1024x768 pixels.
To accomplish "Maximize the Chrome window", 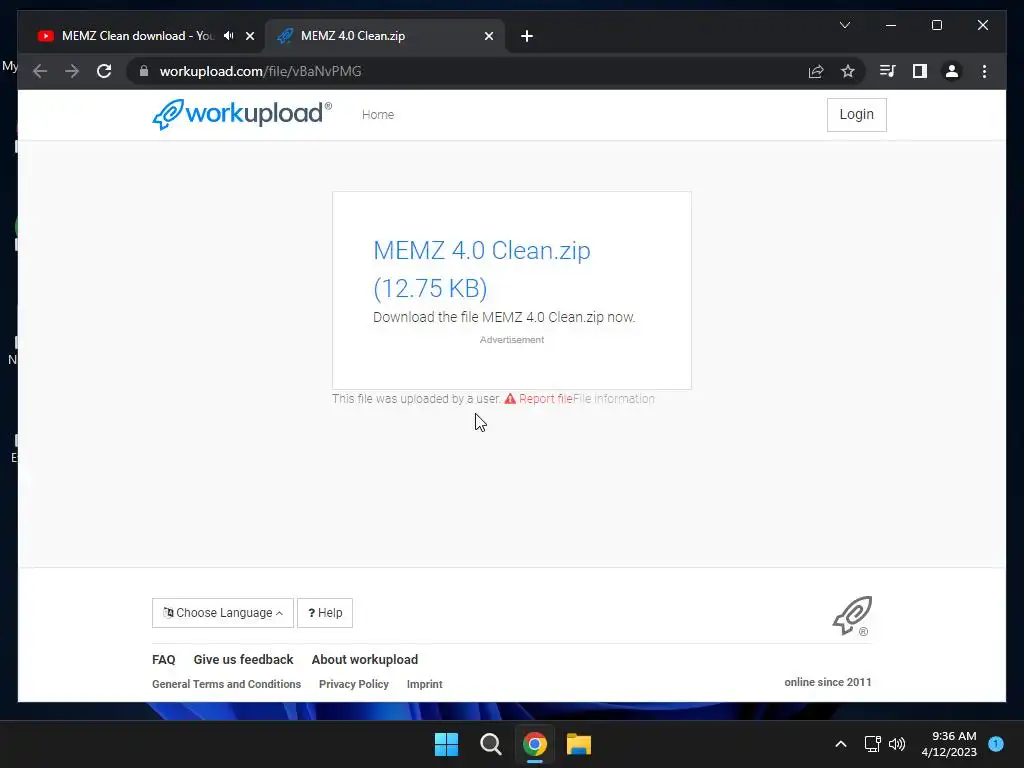I will tap(936, 25).
